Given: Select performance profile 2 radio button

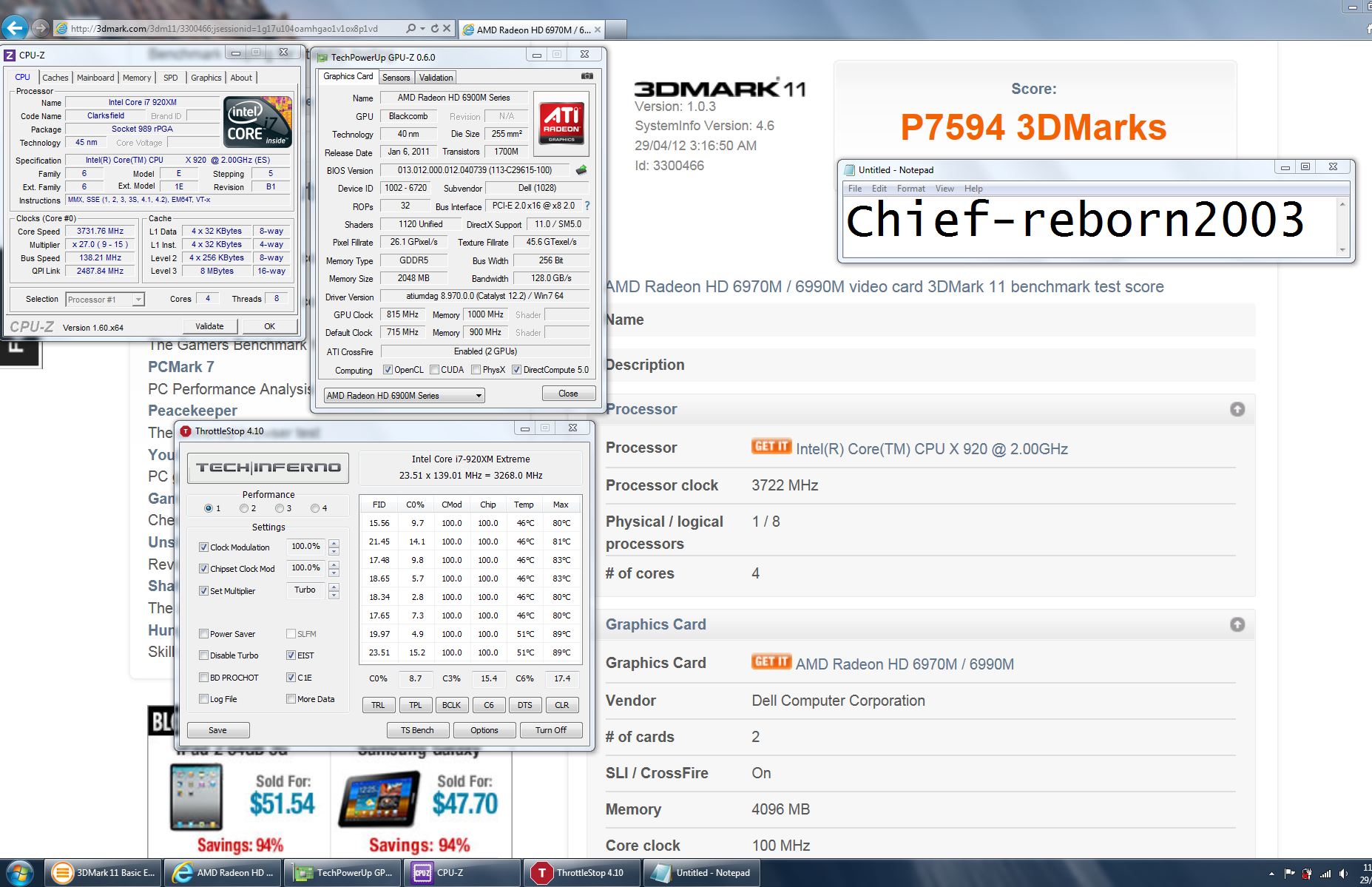Looking at the screenshot, I should click(x=244, y=508).
